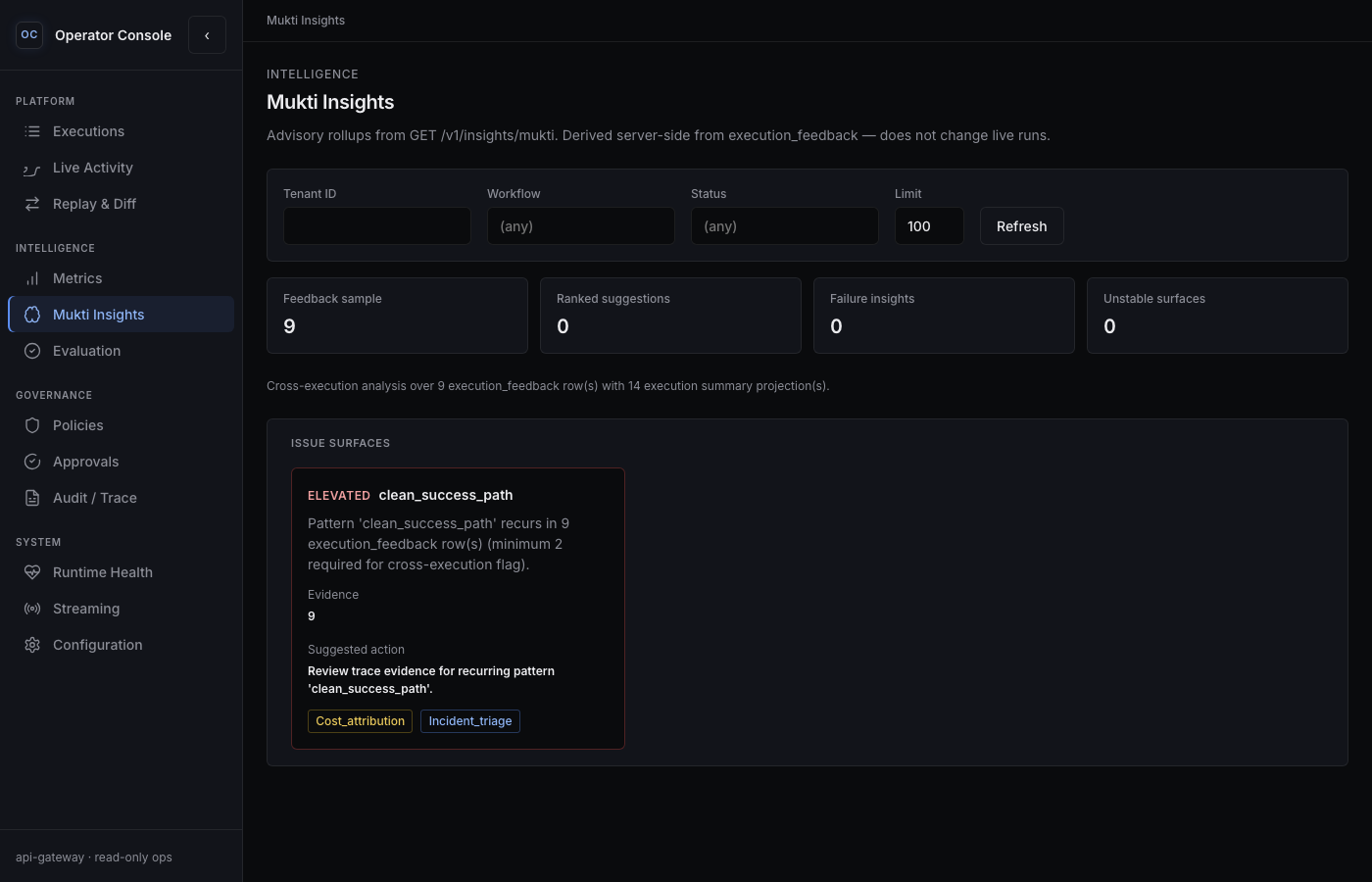Screen dimensions: 1372x882
Task: Open Policies under Governance
Action: click(x=122, y=425)
